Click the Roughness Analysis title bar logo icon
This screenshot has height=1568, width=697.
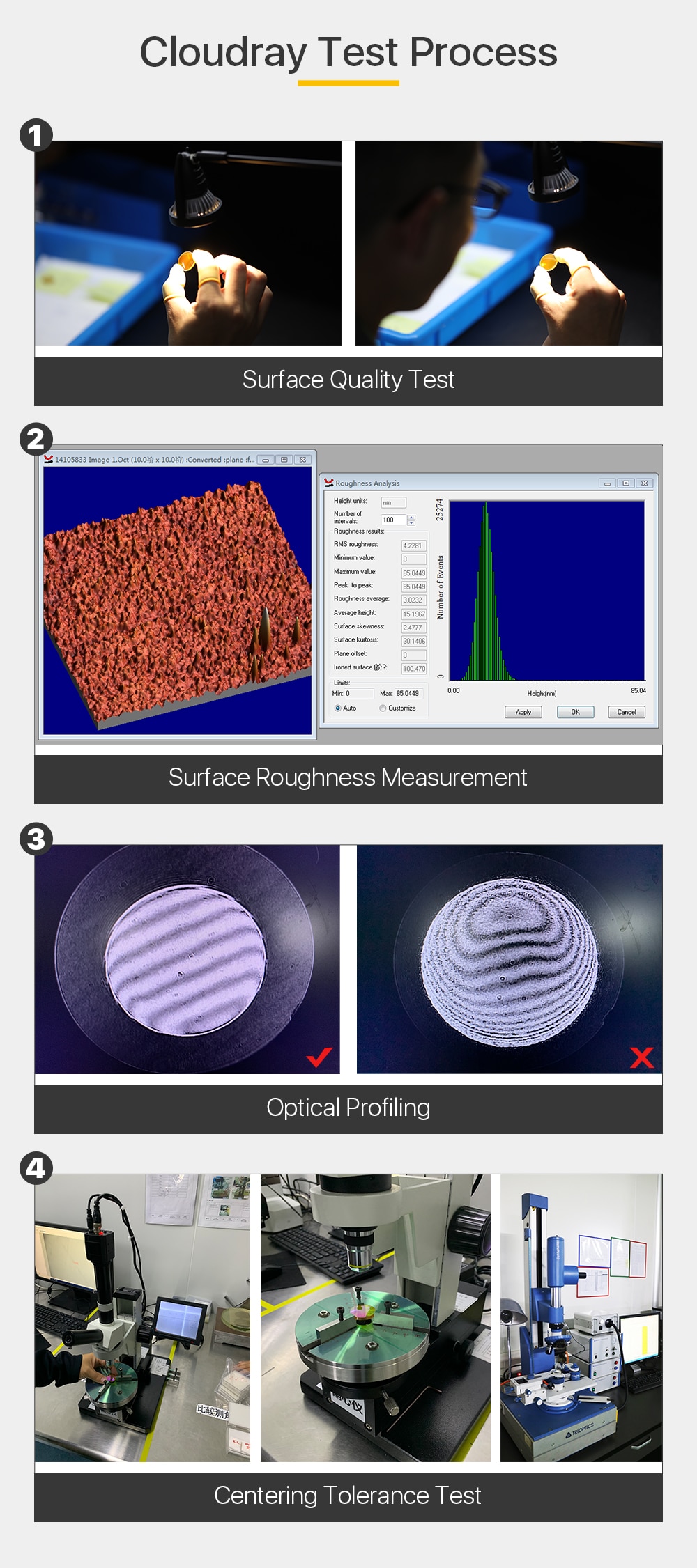[329, 482]
